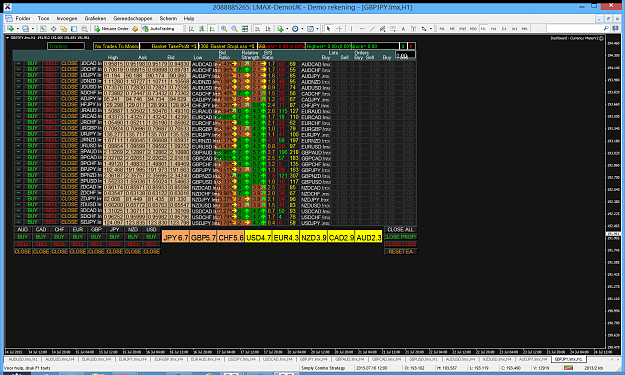This screenshot has height=375, width=625.
Task: Draw a vertical line
Action: click(351, 29)
